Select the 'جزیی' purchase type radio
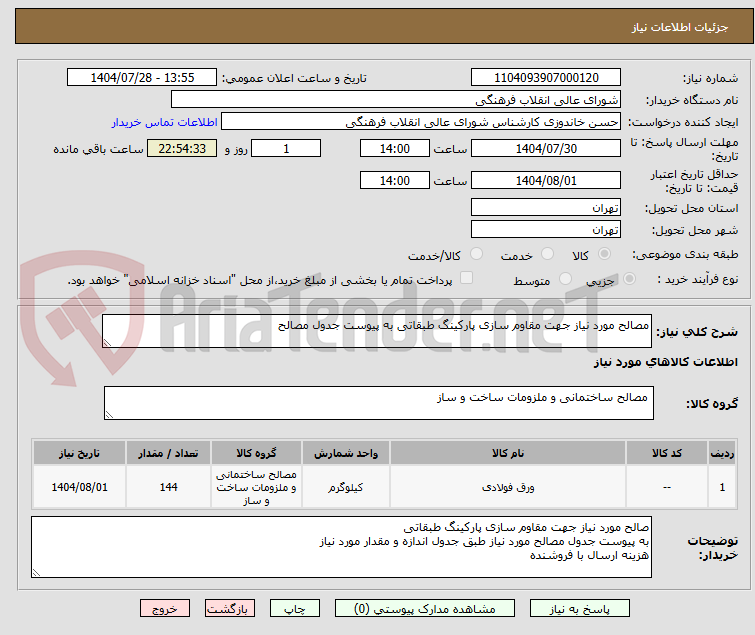 click(629, 279)
